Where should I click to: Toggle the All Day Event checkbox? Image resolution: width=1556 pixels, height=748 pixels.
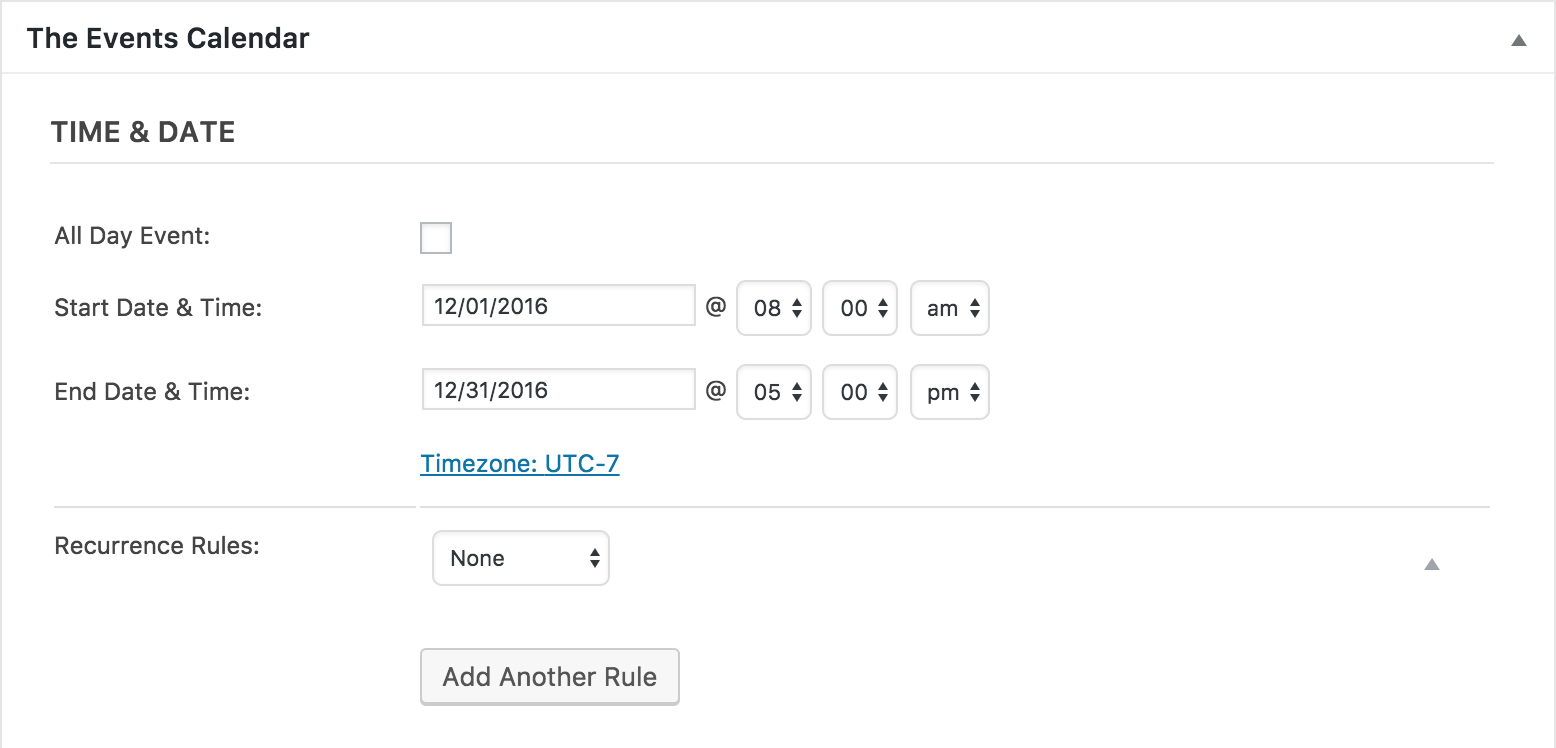click(436, 238)
